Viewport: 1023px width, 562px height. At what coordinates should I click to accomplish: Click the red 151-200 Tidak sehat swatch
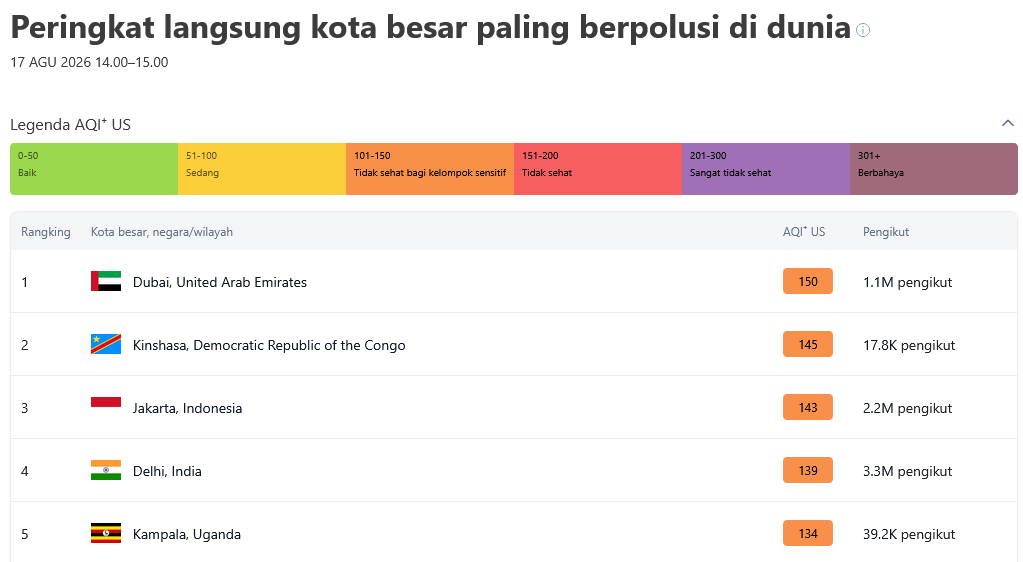(x=598, y=169)
